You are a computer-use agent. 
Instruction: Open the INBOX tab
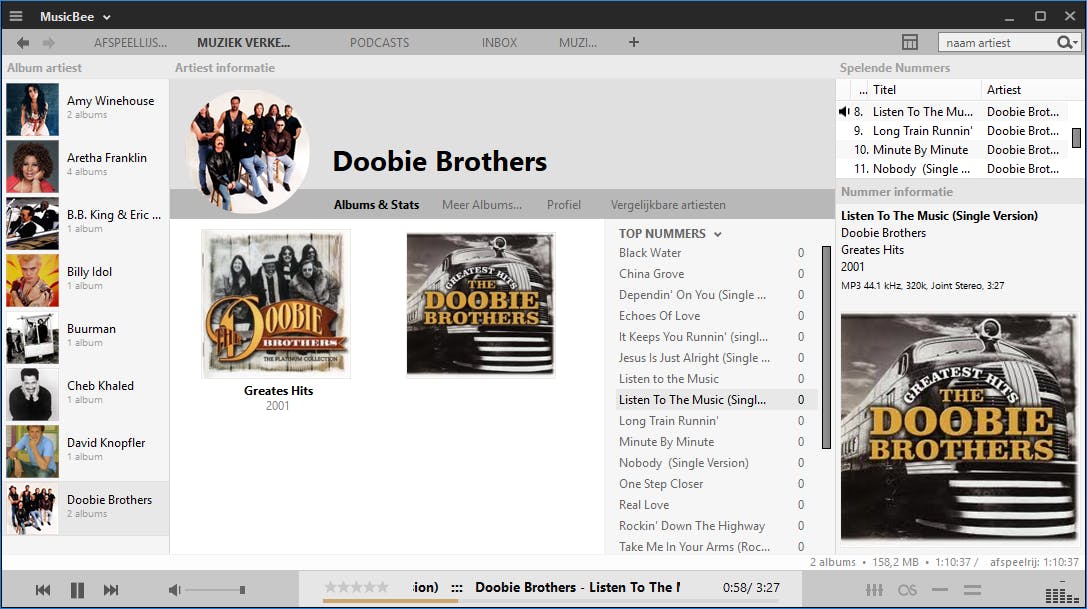click(499, 43)
